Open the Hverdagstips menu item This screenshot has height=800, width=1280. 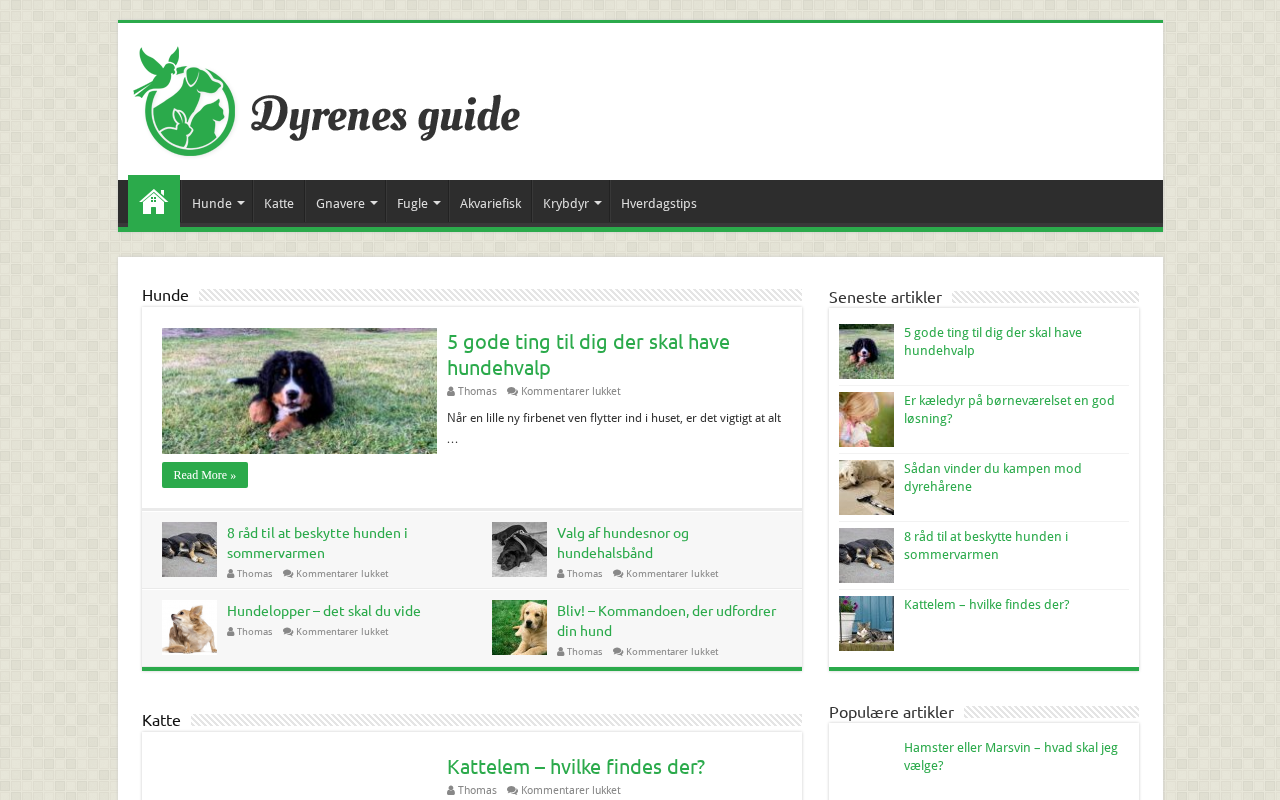tap(658, 204)
